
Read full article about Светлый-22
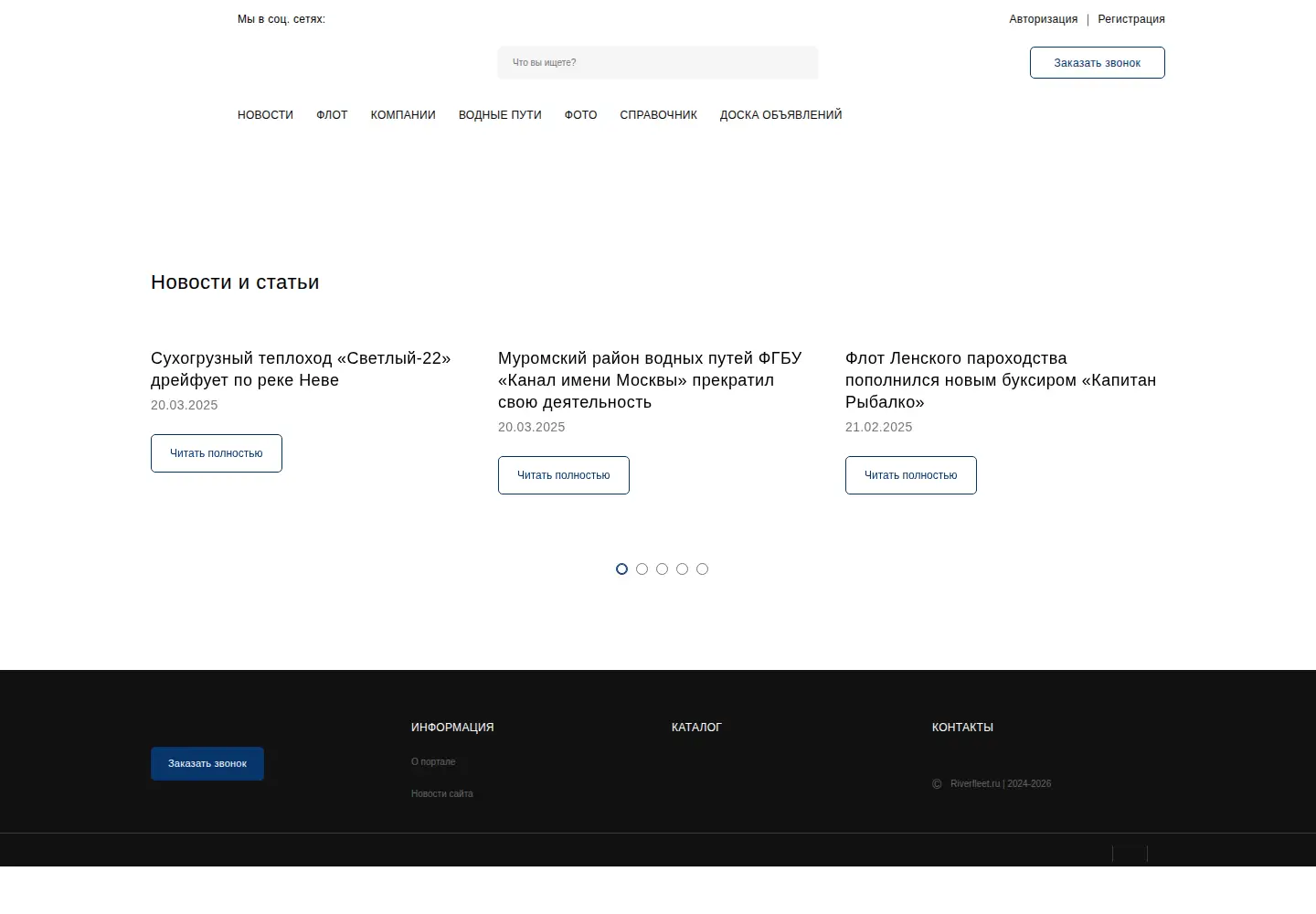point(217,453)
